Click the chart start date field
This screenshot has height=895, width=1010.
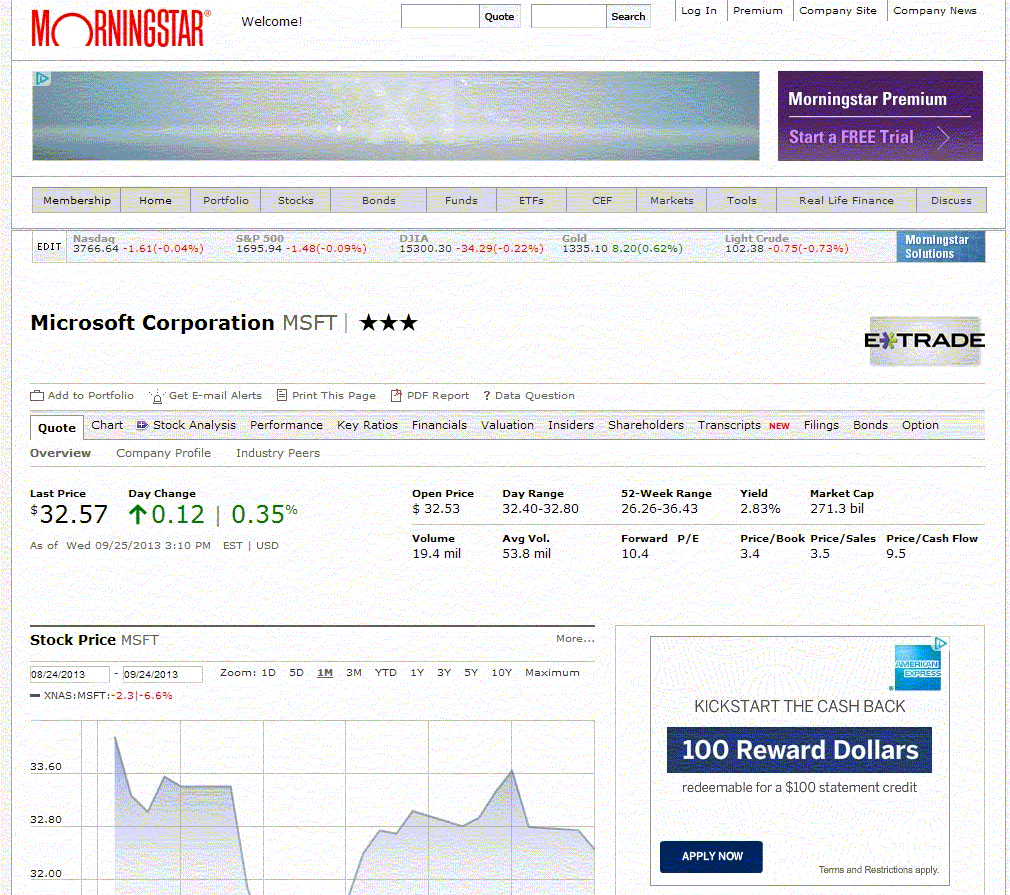coord(69,675)
